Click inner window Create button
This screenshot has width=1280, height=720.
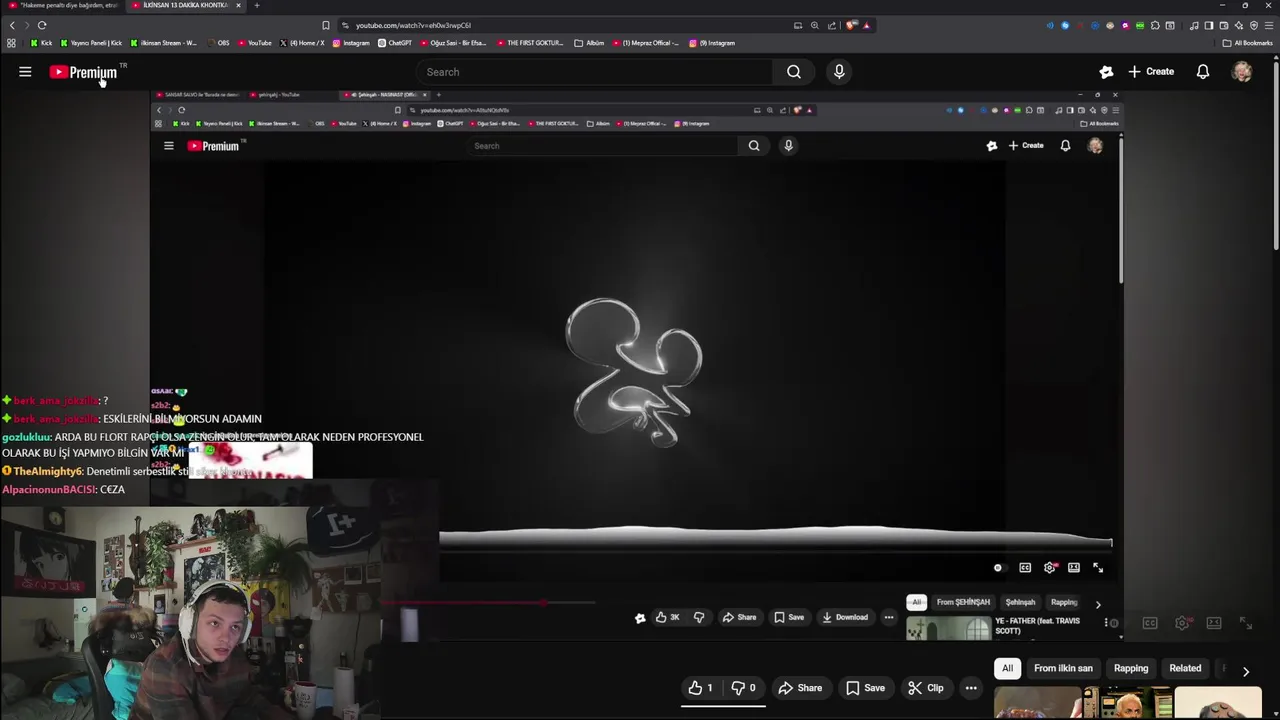tap(1026, 146)
